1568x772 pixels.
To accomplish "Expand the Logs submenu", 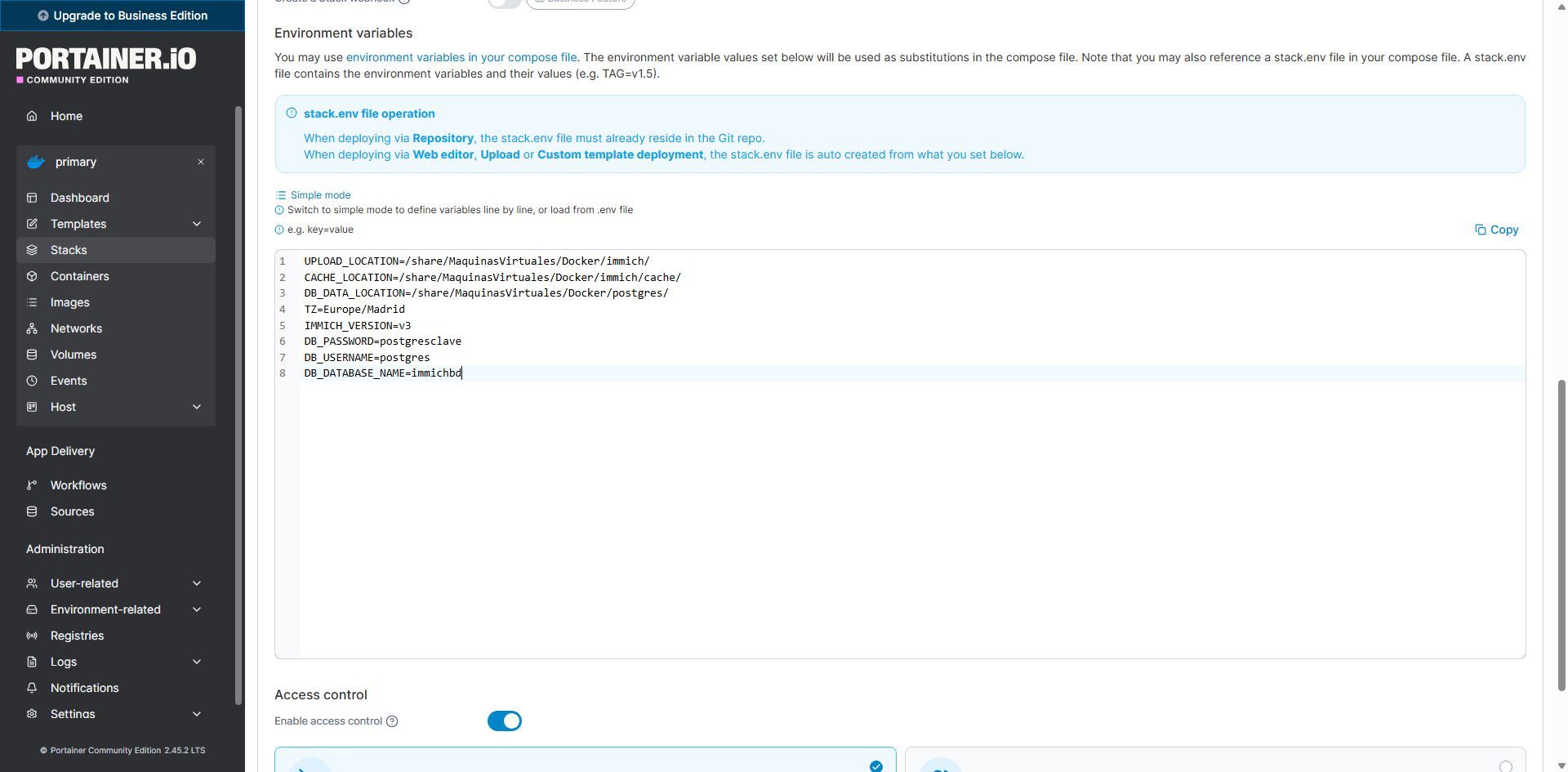I will pyautogui.click(x=197, y=662).
